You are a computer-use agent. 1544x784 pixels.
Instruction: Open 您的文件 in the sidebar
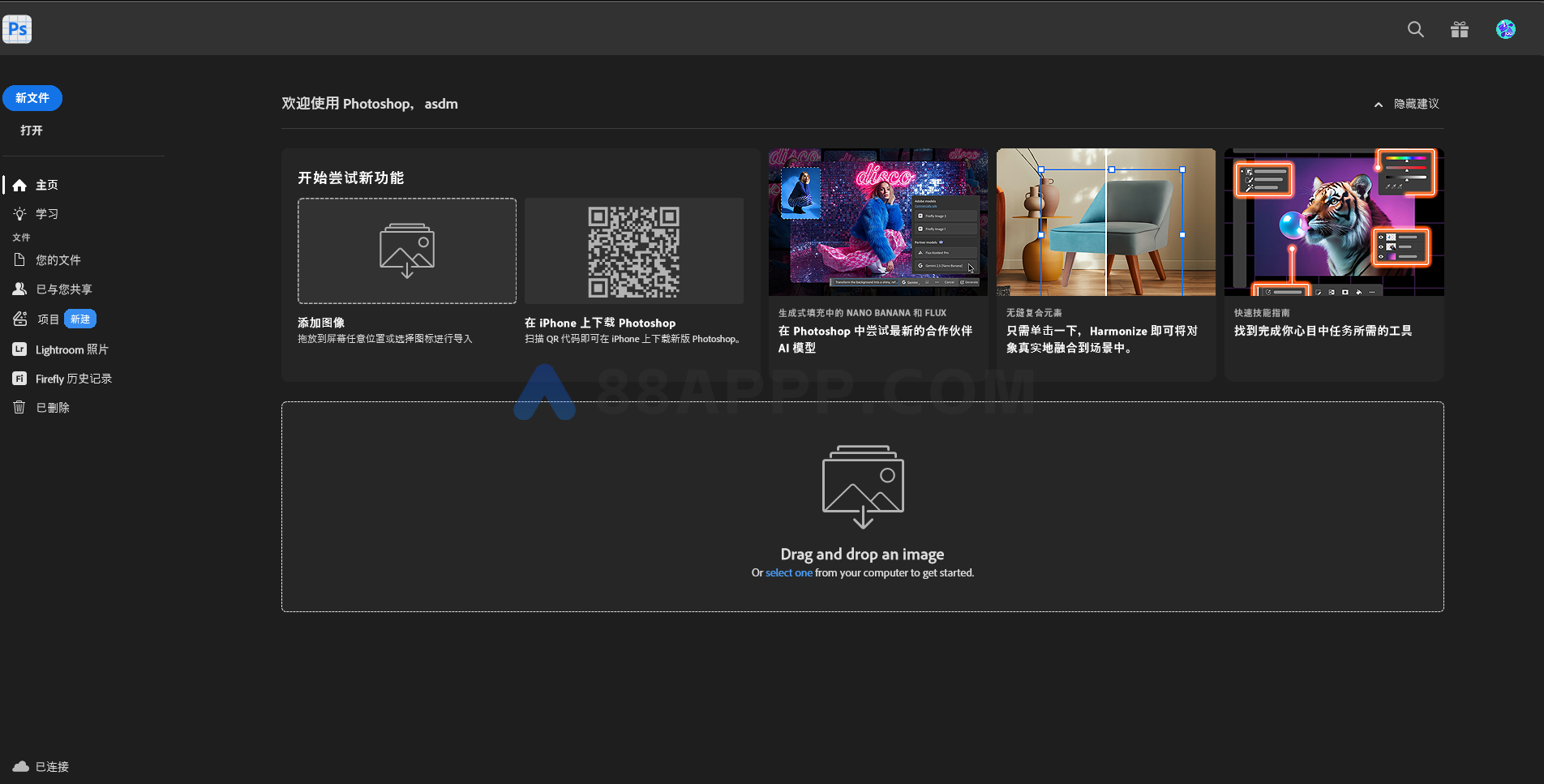(x=58, y=260)
